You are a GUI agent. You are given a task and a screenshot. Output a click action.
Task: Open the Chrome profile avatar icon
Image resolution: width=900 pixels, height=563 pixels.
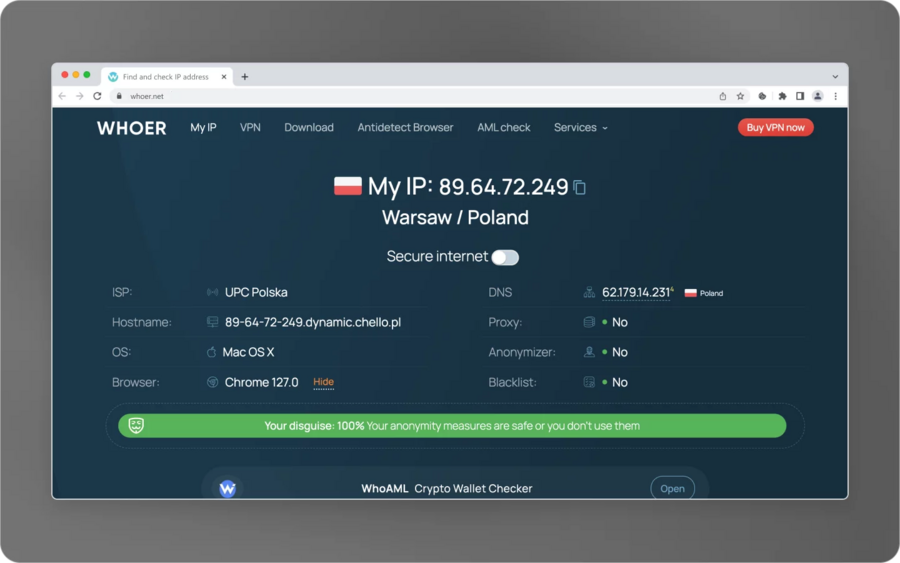tap(818, 96)
